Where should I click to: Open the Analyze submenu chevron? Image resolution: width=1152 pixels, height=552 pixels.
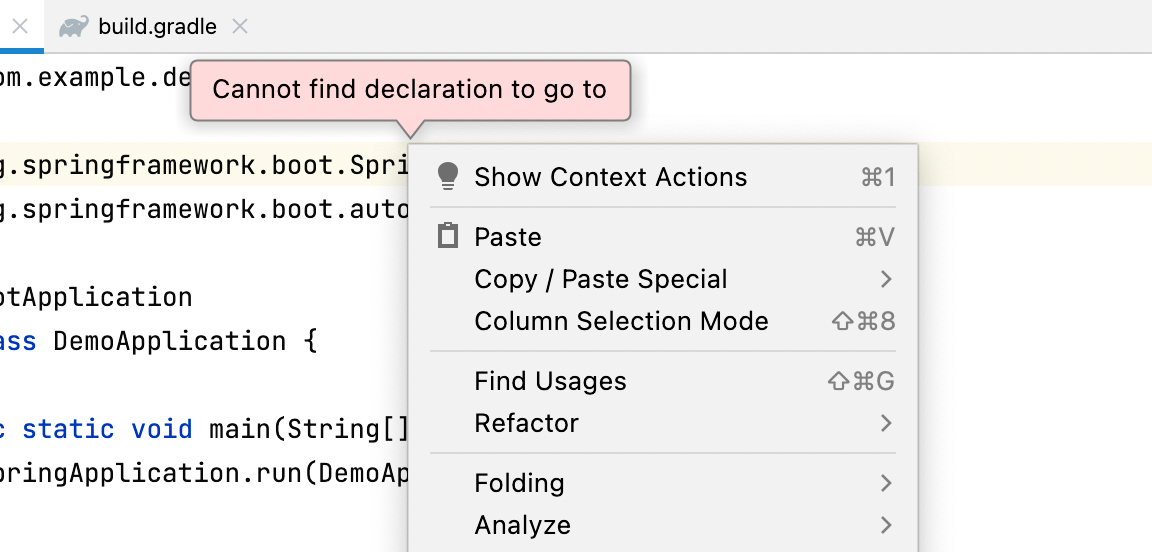[885, 525]
